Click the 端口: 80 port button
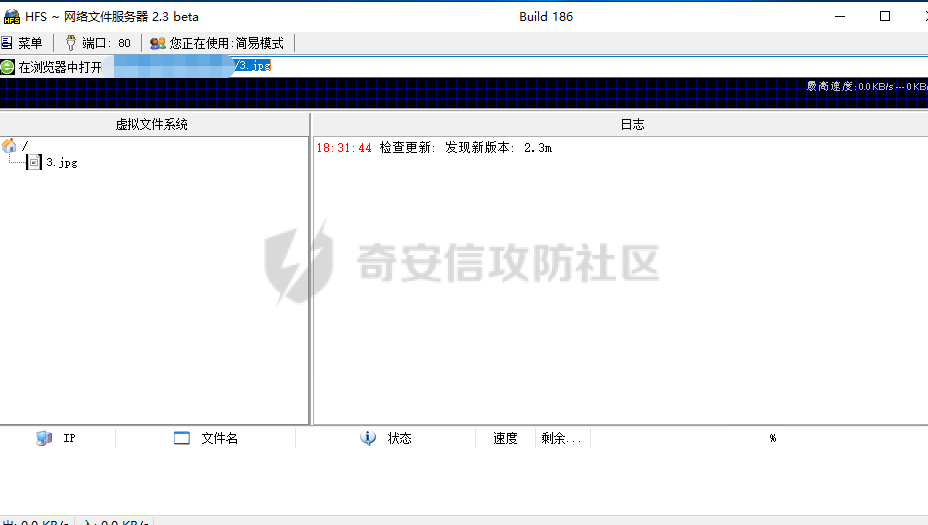The width and height of the screenshot is (928, 525). [98, 43]
